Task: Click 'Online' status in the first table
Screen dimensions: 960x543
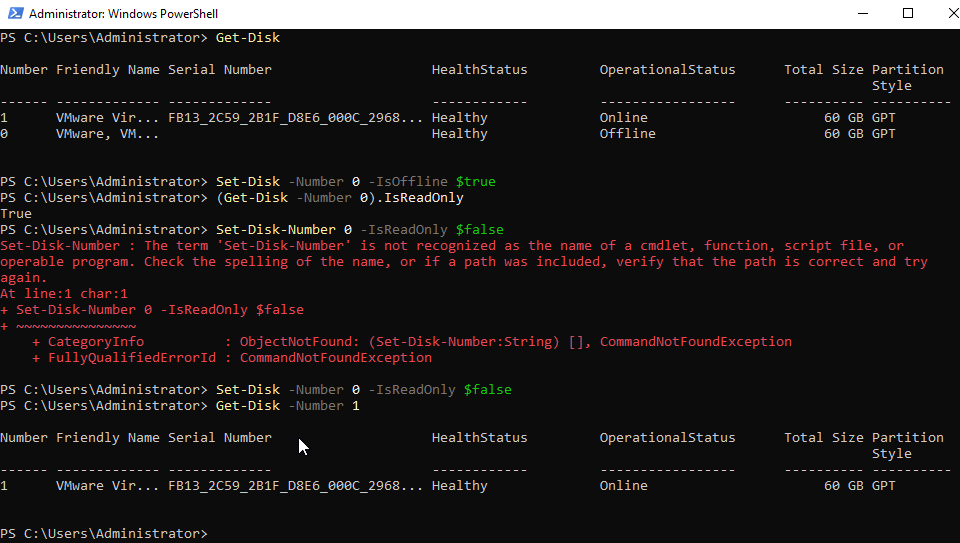Action: pos(623,118)
